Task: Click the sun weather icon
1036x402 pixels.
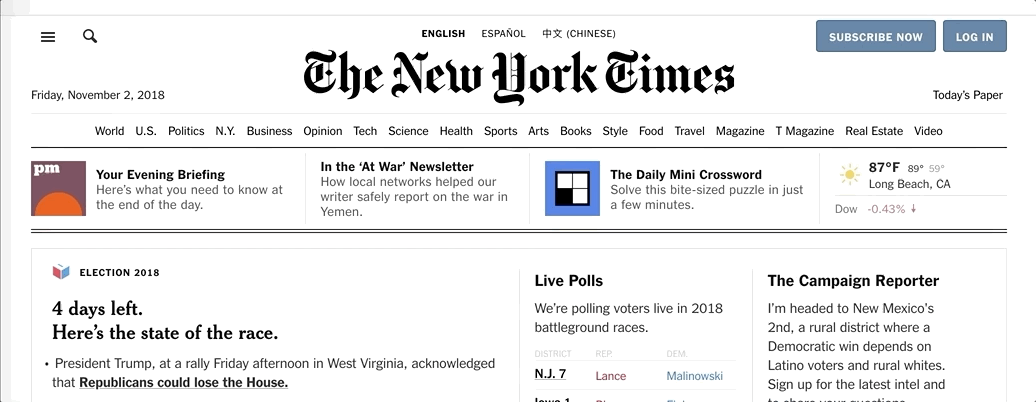Action: click(x=850, y=175)
